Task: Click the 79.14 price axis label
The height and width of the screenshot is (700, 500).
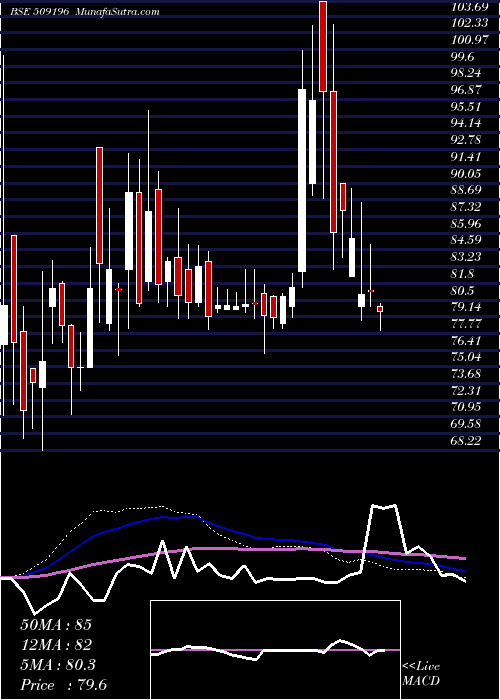Action: (x=466, y=307)
